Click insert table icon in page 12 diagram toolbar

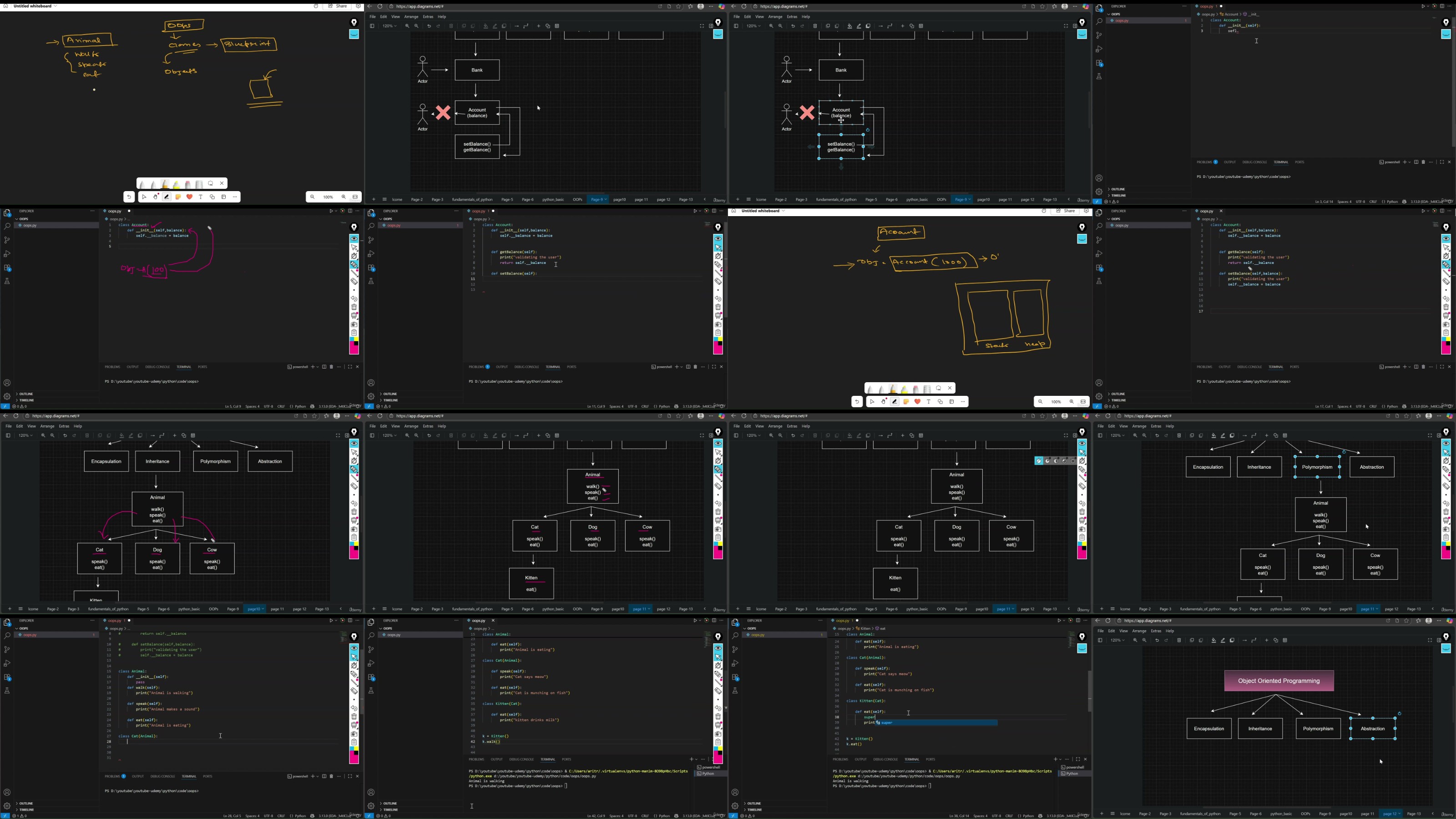(1285, 640)
